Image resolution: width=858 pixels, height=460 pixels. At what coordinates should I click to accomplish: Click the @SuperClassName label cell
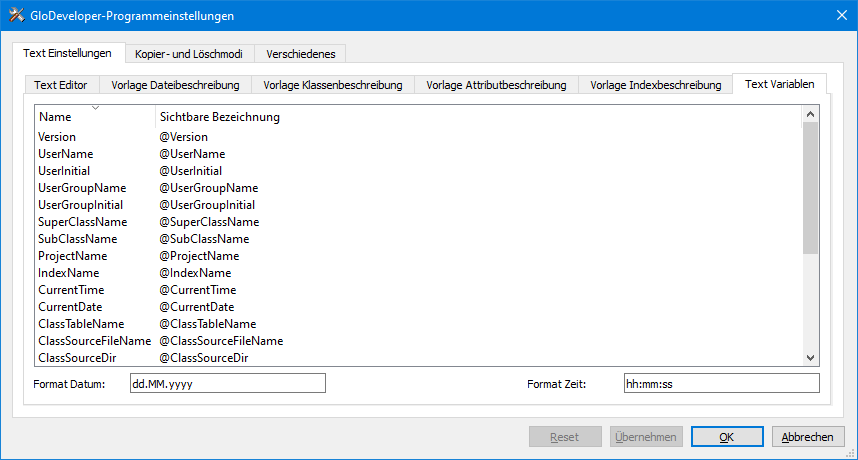[x=209, y=222]
